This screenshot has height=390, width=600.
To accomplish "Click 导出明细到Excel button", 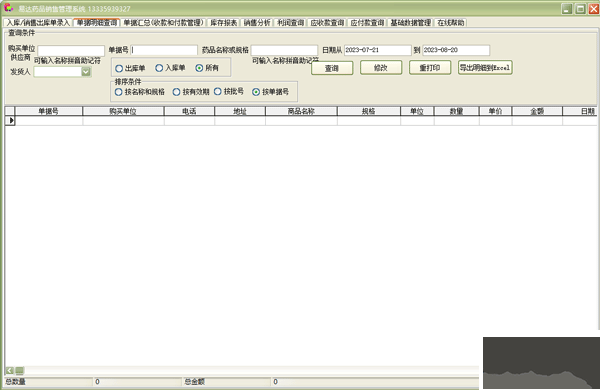I will [485, 68].
